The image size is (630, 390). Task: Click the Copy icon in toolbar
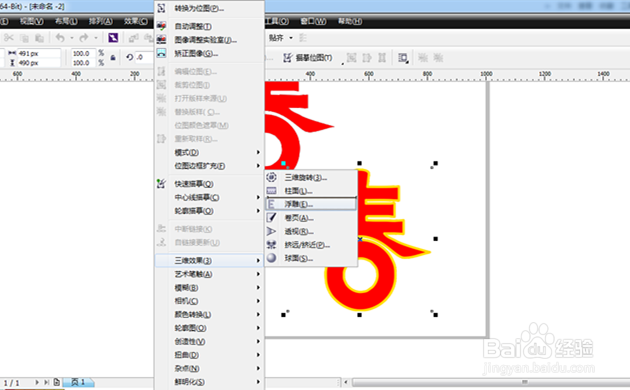click(x=25, y=38)
